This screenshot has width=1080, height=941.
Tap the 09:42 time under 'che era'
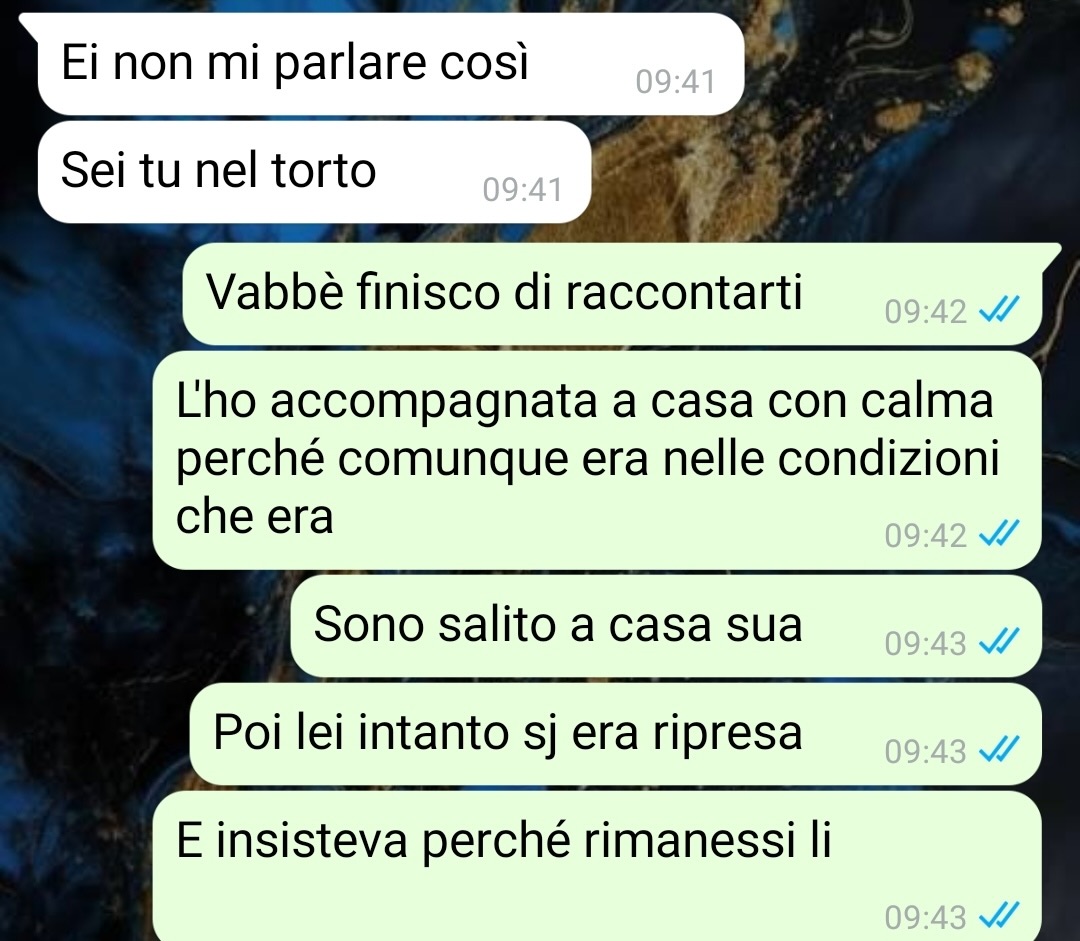(926, 535)
